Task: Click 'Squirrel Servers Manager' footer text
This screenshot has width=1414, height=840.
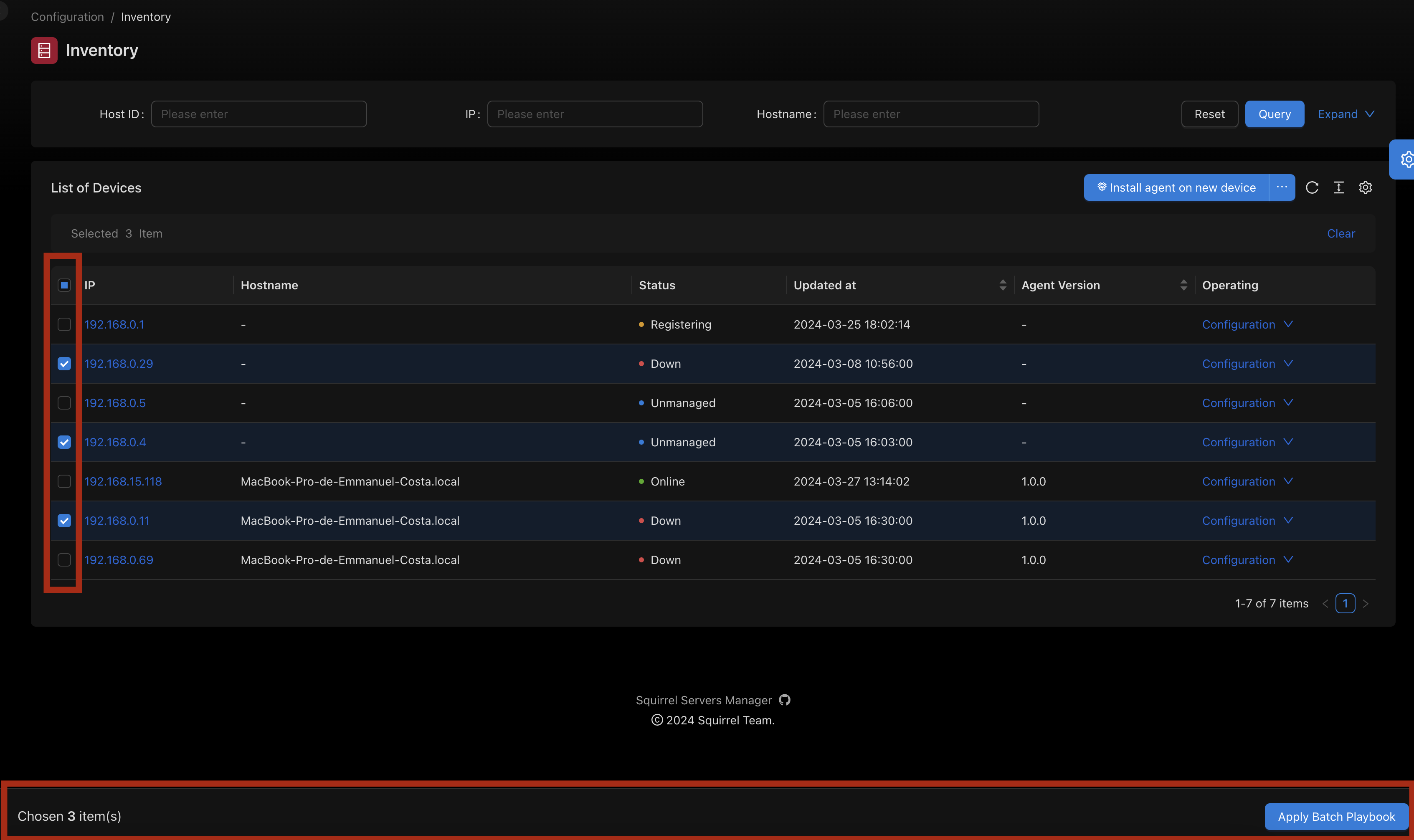Action: [704, 700]
